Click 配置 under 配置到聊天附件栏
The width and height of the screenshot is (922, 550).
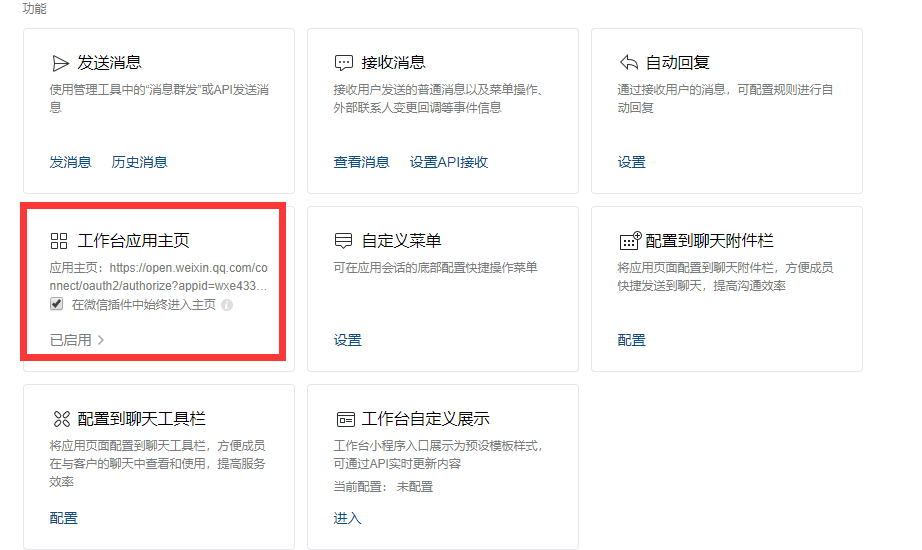coord(631,340)
